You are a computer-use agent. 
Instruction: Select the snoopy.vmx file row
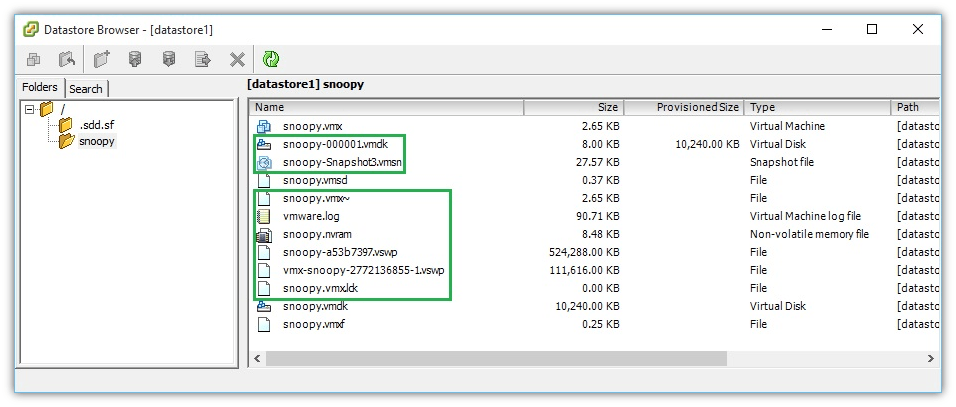click(595, 126)
